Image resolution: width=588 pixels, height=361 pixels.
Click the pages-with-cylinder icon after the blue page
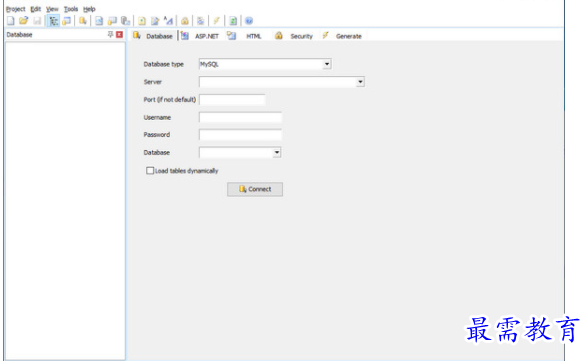click(112, 21)
